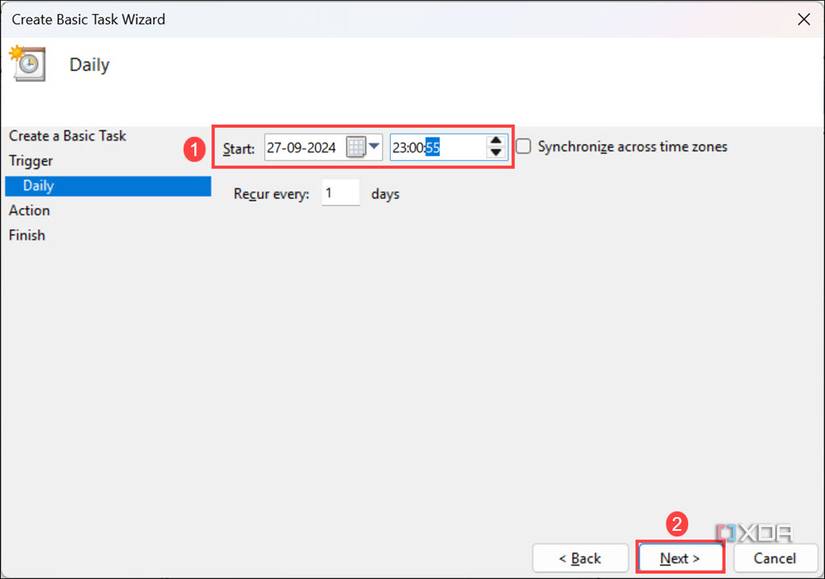Select the Trigger step in the sidebar
This screenshot has height=579, width=825.
click(x=37, y=160)
